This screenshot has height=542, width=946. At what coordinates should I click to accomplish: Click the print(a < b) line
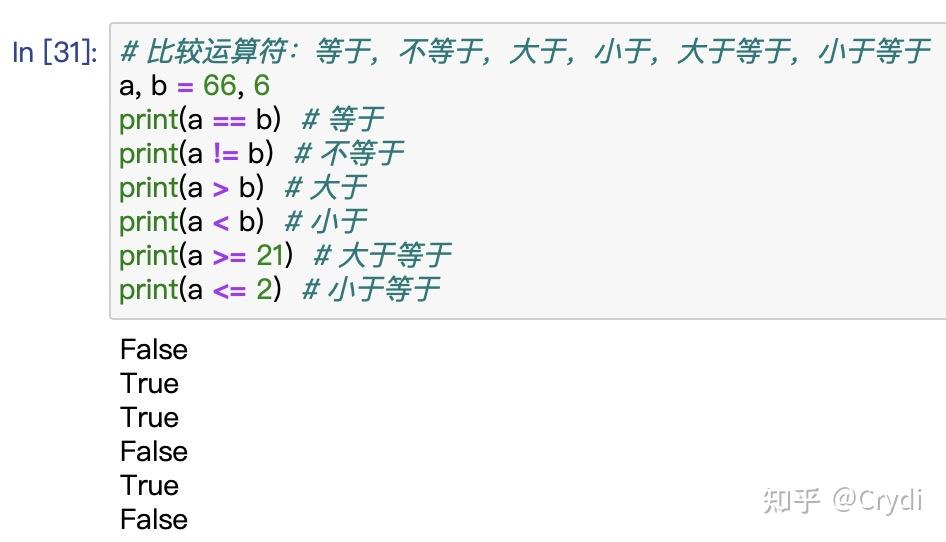[x=243, y=221]
